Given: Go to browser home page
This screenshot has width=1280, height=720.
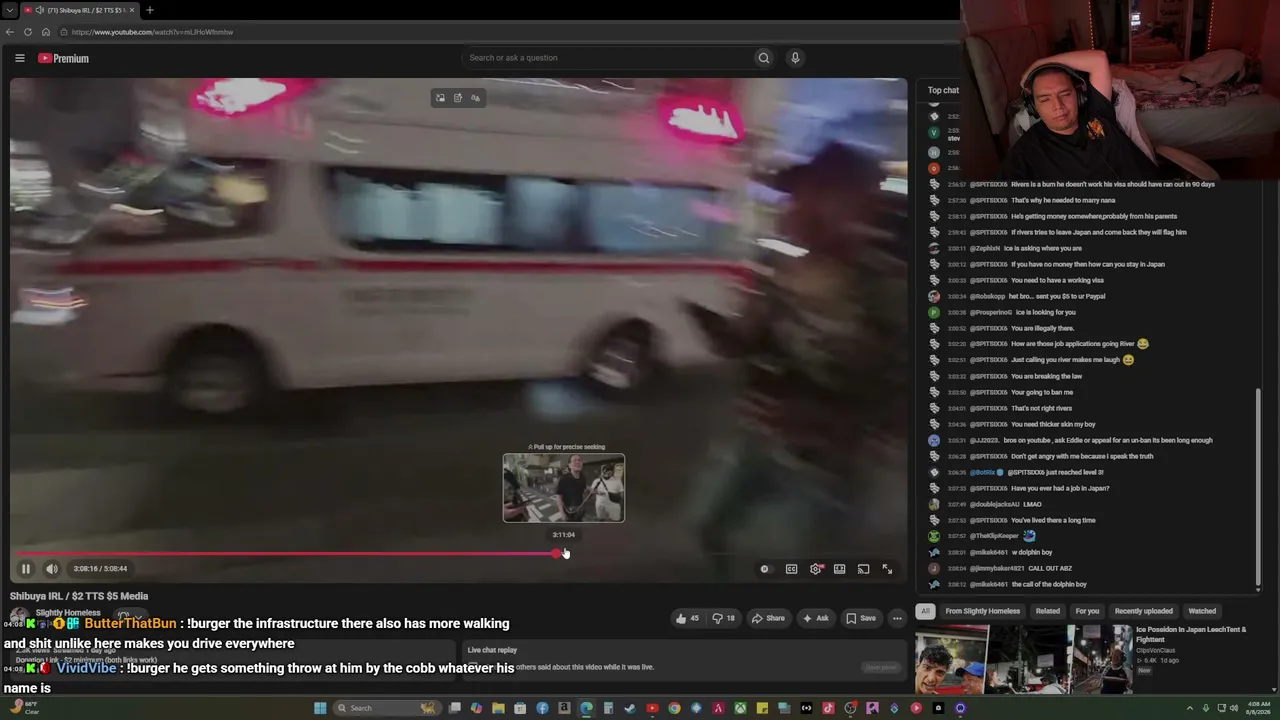Looking at the screenshot, I should point(46,32).
